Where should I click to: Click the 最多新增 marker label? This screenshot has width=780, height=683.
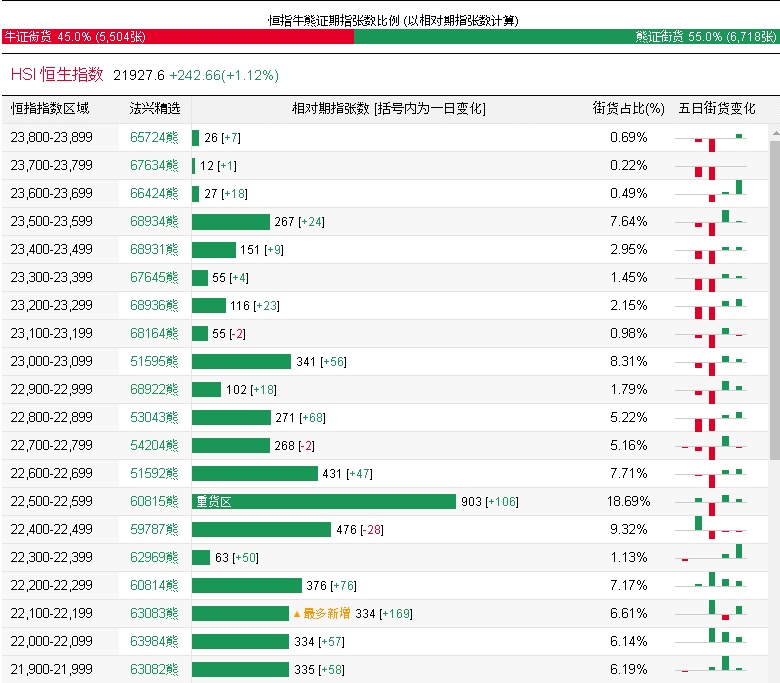[x=322, y=613]
